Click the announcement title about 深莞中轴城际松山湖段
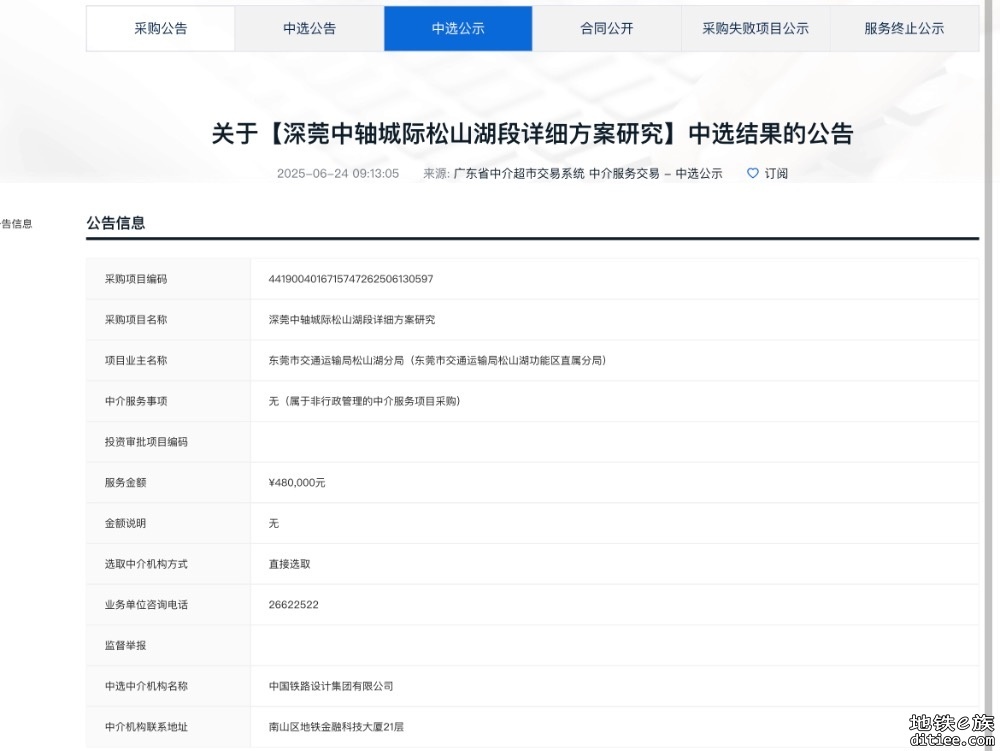1000x751 pixels. click(x=532, y=134)
